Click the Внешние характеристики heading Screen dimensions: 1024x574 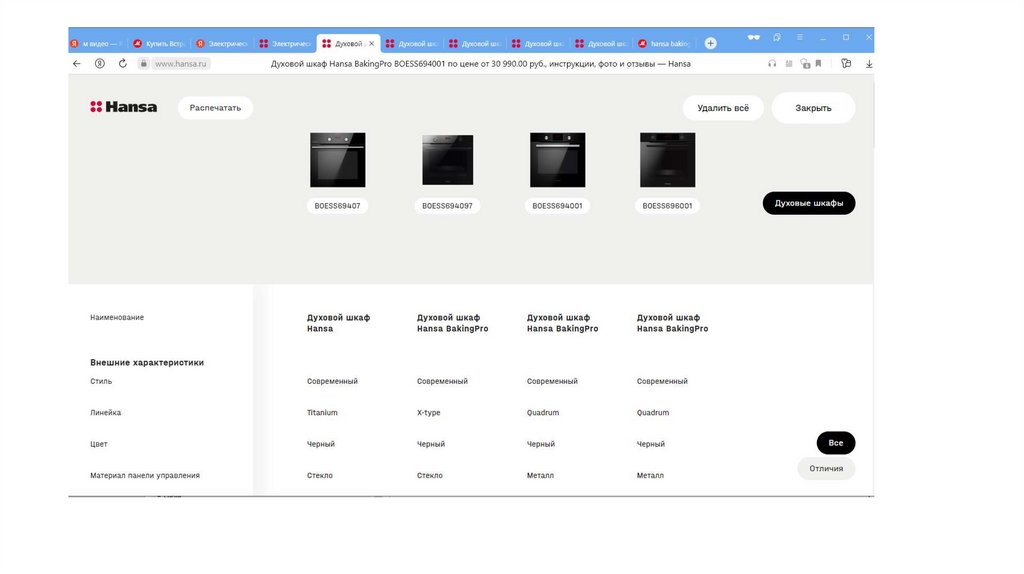pyautogui.click(x=147, y=362)
